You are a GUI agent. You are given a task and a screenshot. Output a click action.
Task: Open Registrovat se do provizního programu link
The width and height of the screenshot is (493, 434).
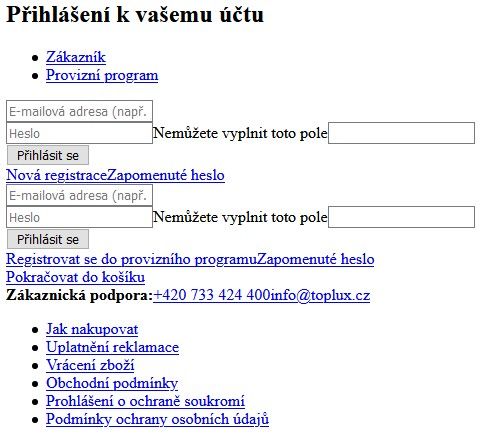(131, 259)
